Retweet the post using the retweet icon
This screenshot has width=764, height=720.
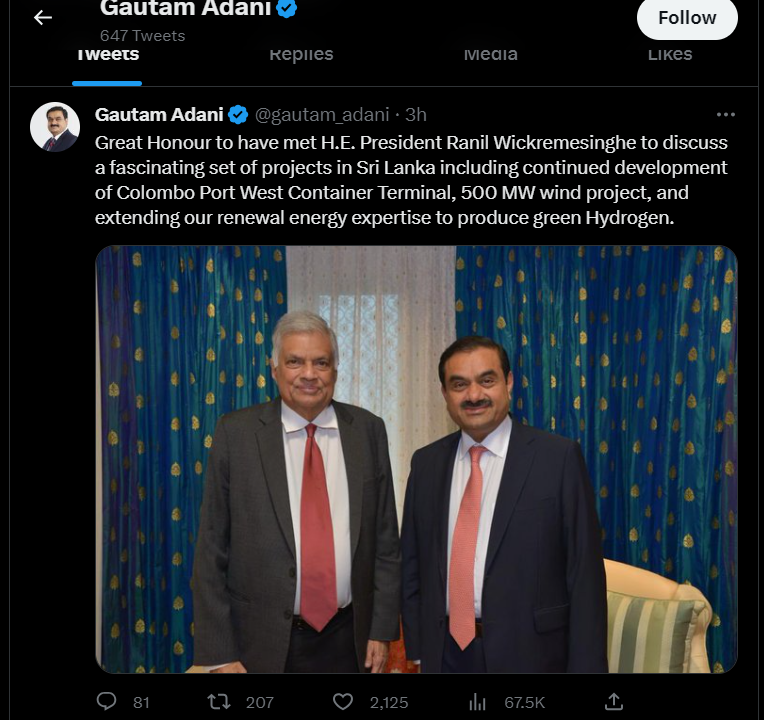[x=218, y=701]
